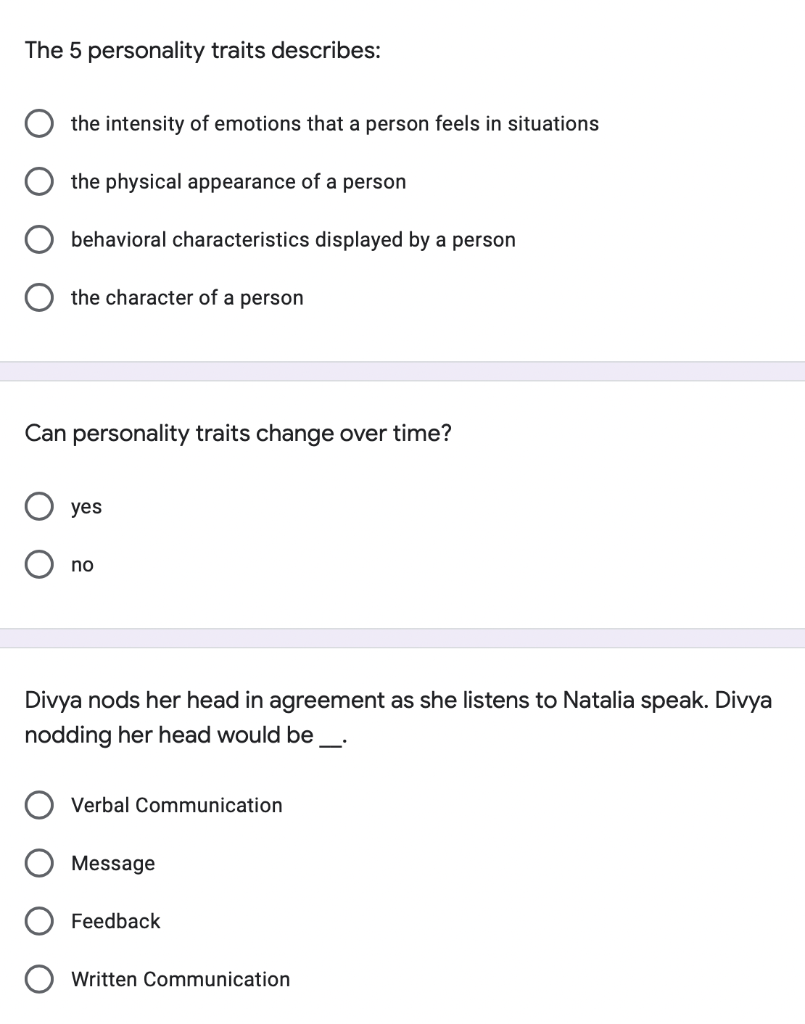Click the 'behavioral characteristics displayed by a person' text
This screenshot has width=805, height=1024.
293,240
